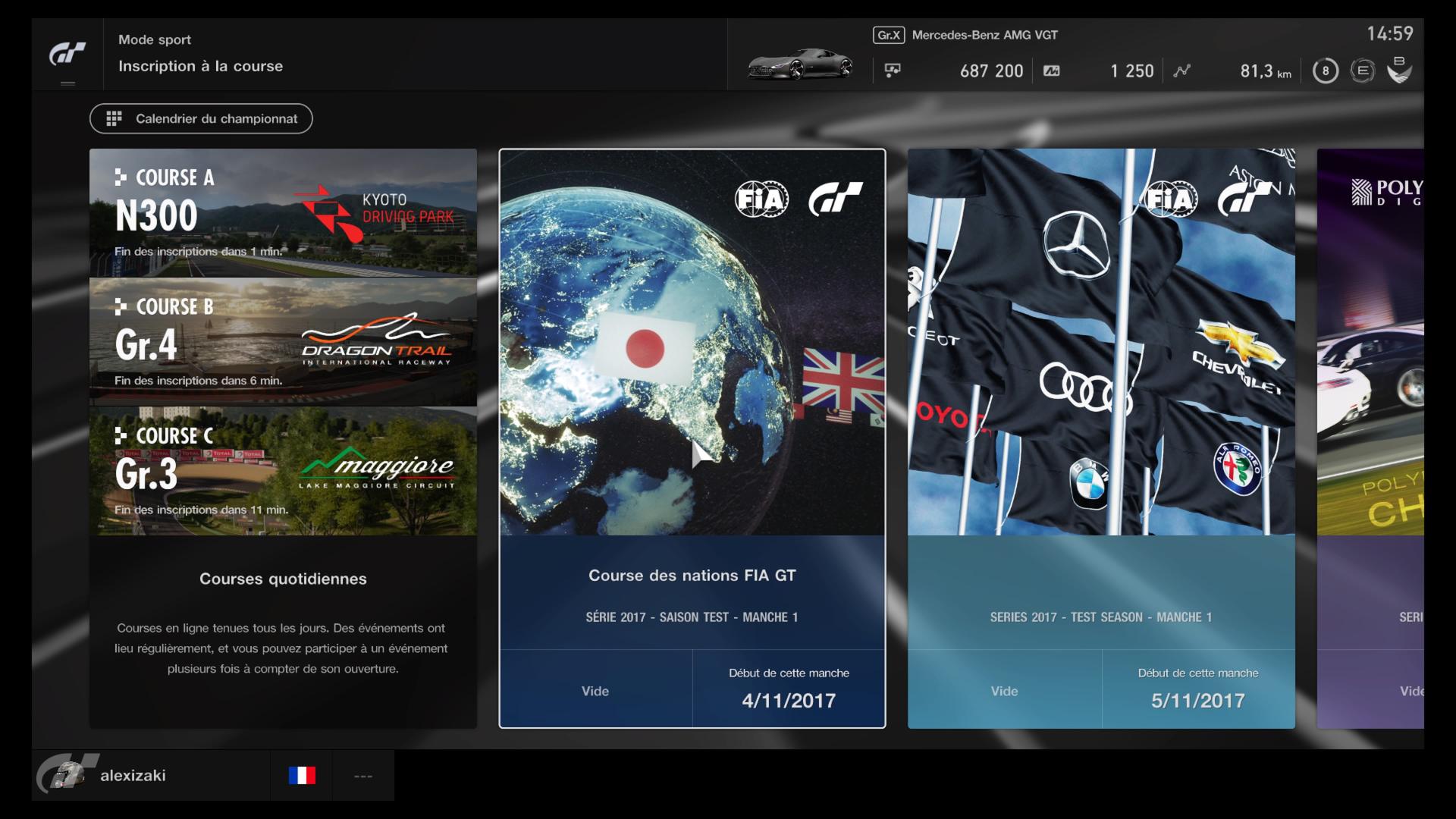Click the Gran Turismo logo in top-left

(x=67, y=54)
